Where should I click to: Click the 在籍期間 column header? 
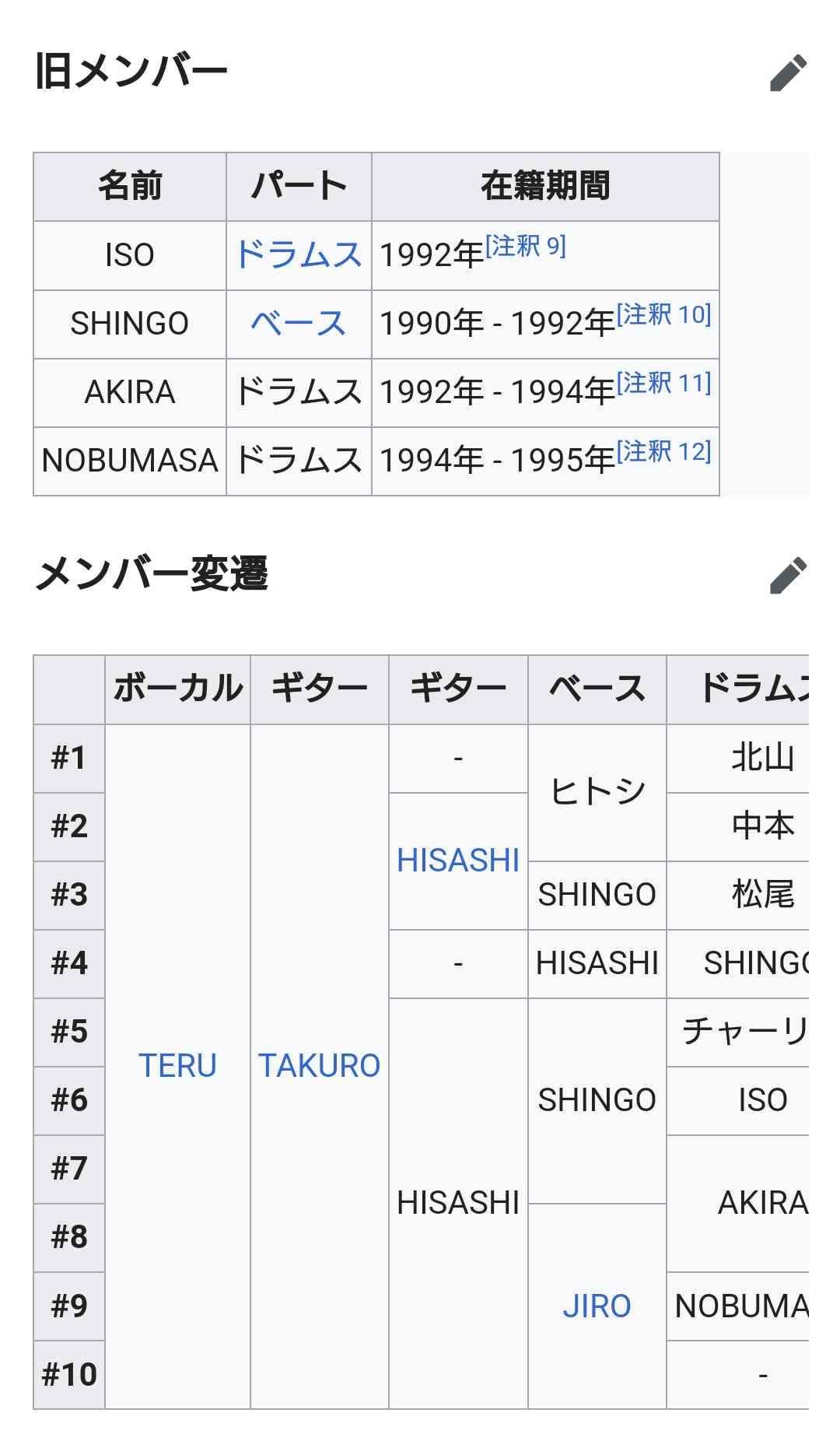click(545, 187)
